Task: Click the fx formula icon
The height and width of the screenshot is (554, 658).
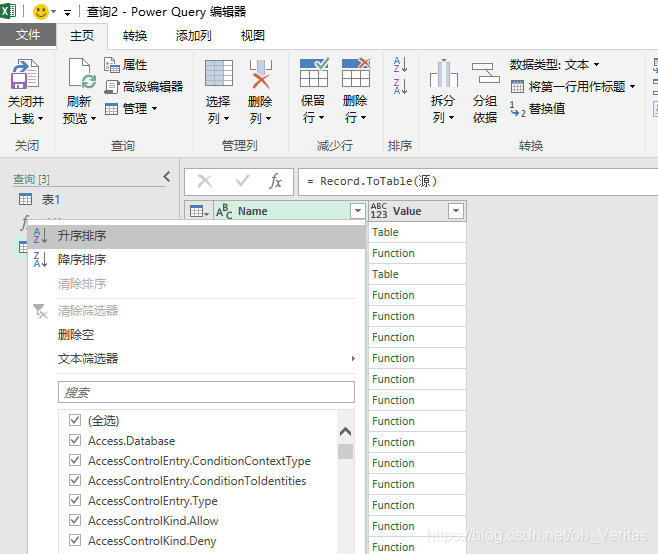Action: point(275,181)
